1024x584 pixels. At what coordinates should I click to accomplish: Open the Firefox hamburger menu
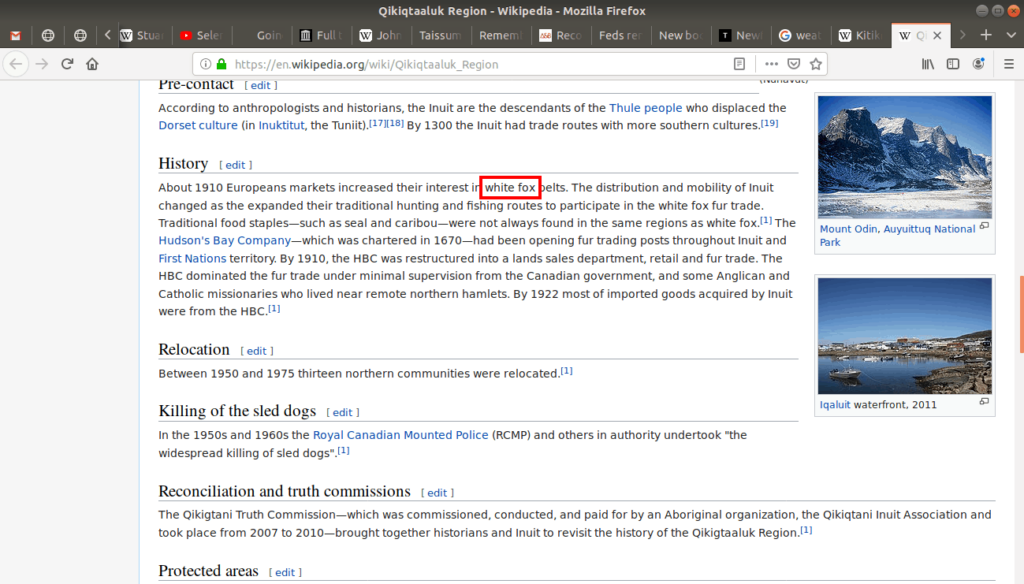click(1009, 64)
